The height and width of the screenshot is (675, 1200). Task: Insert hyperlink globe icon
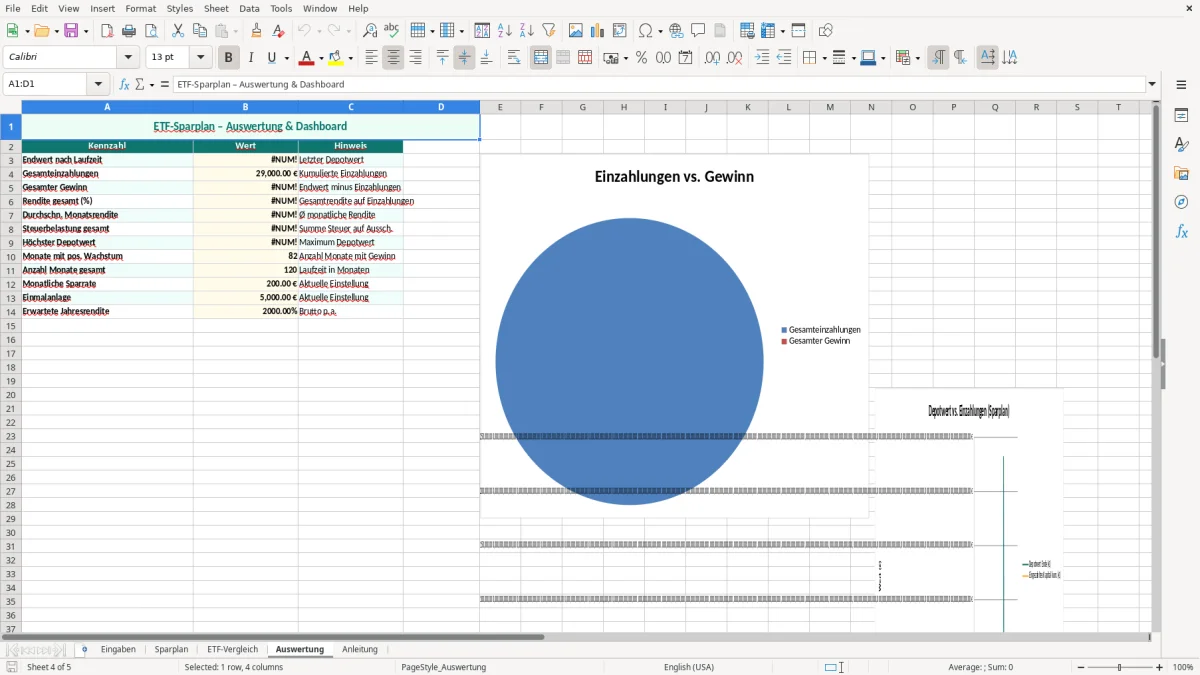pyautogui.click(x=676, y=31)
